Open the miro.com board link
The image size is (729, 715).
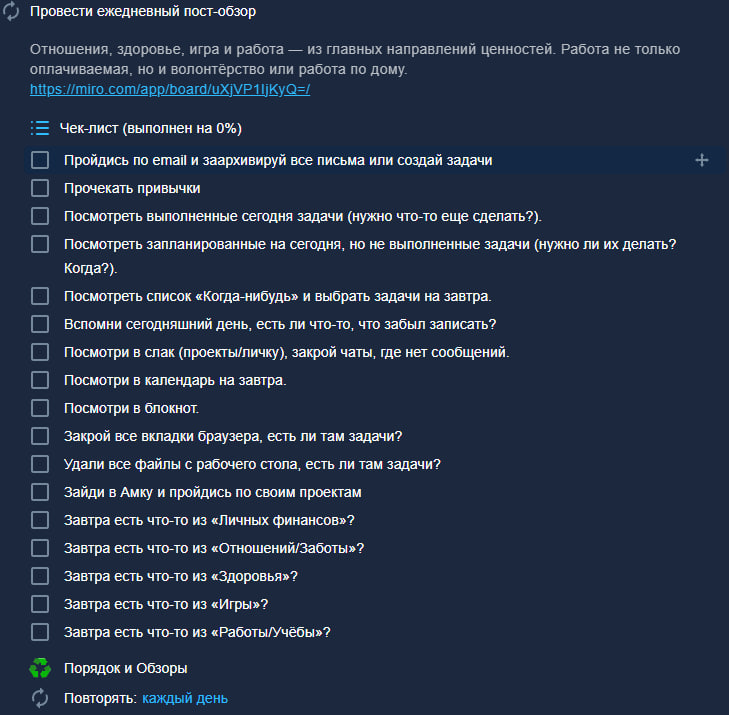pyautogui.click(x=170, y=90)
